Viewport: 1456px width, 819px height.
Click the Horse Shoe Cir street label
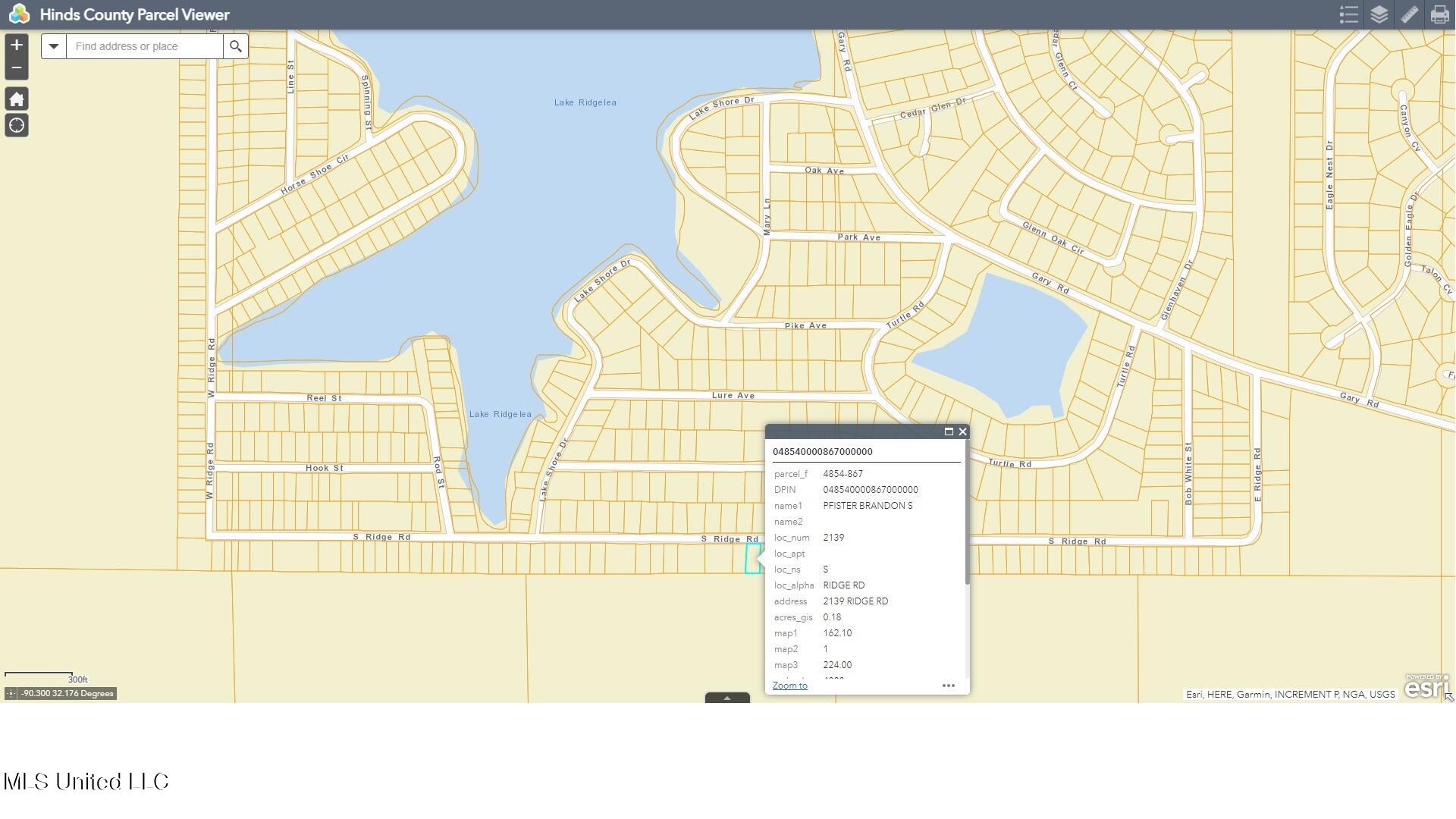coord(315,174)
